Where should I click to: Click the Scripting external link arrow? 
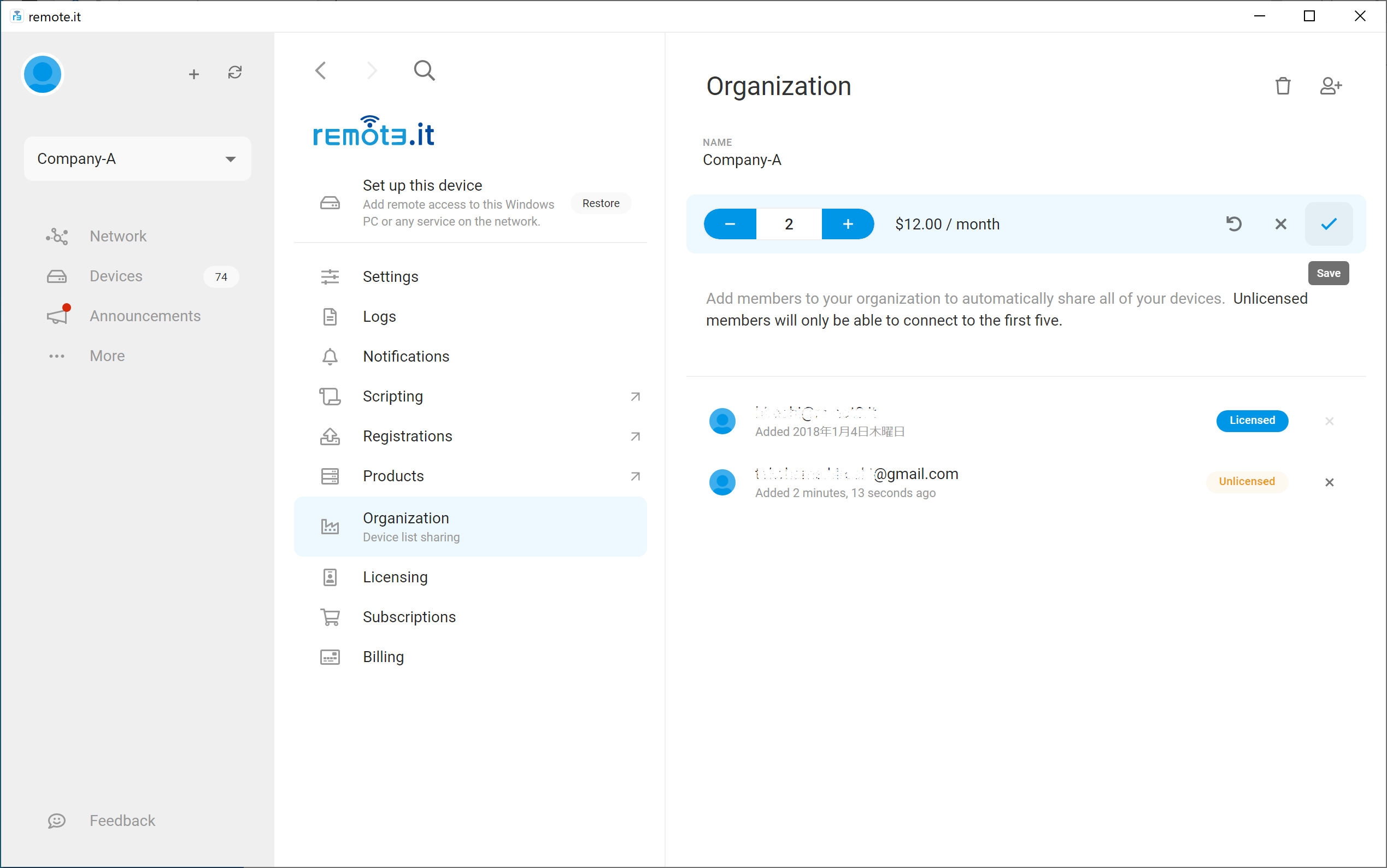coord(635,397)
